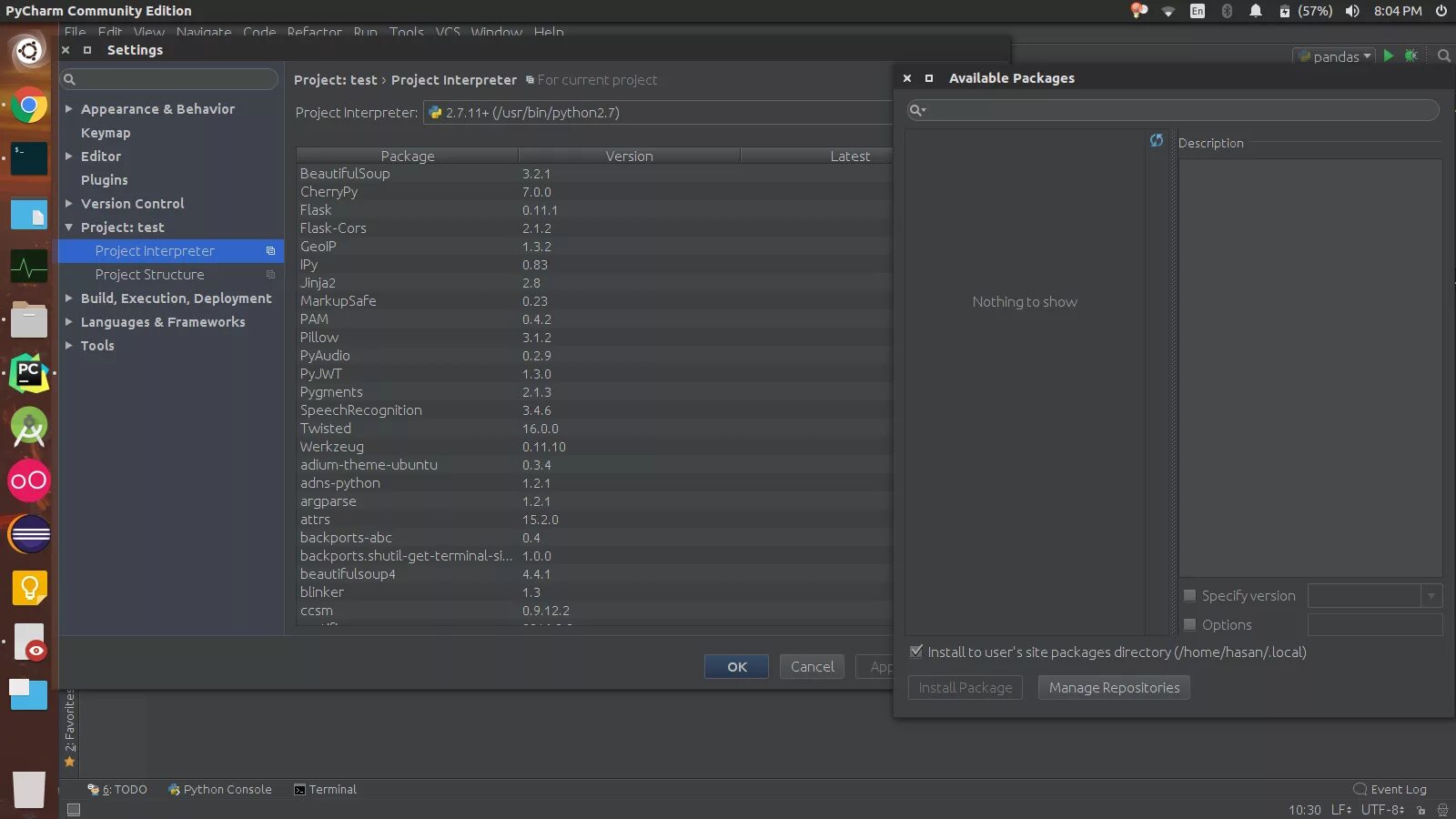Uncheck Install to user's site packages directory
The image size is (1456, 819).
click(916, 652)
